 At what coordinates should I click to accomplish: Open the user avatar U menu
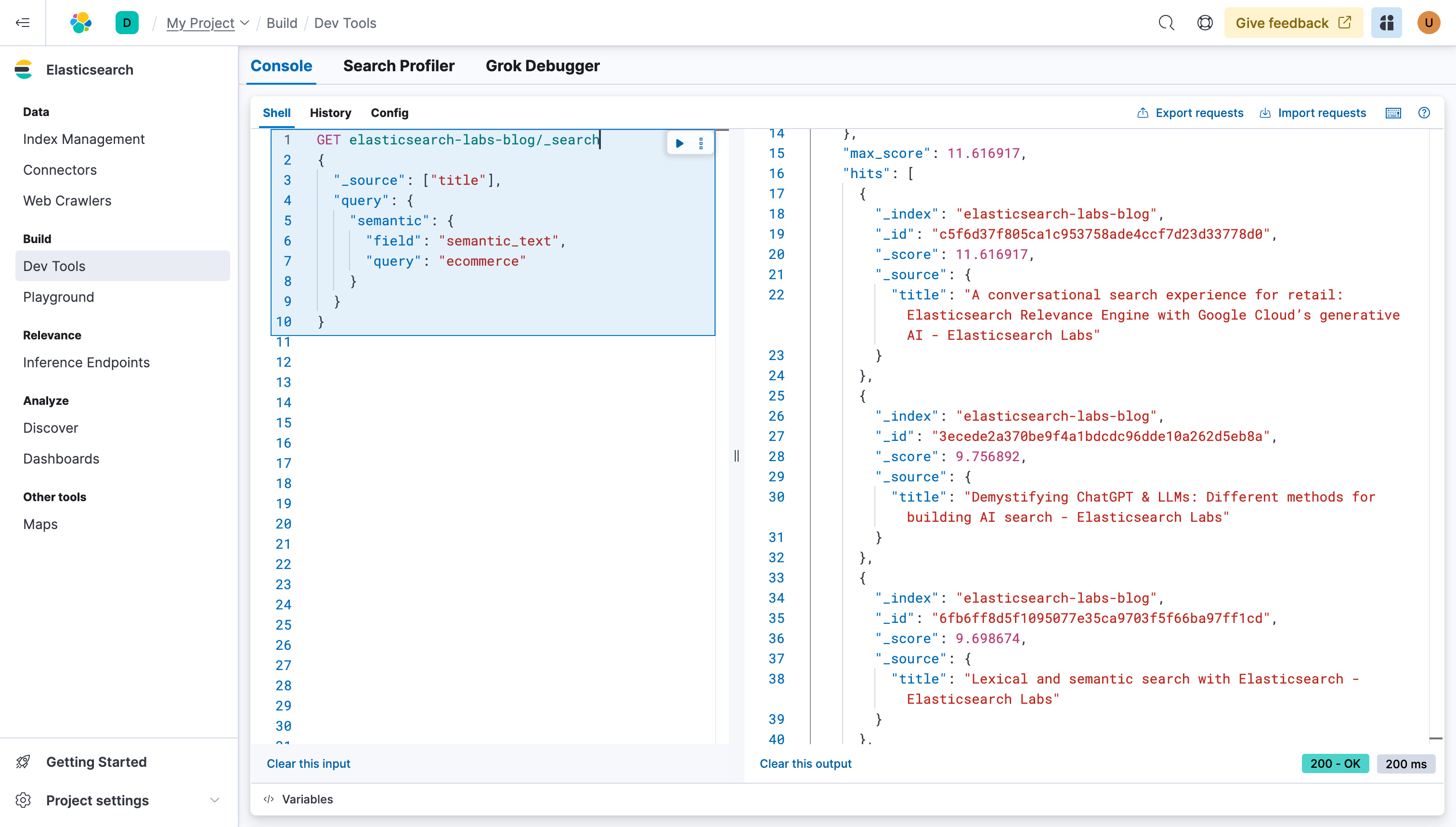(x=1428, y=23)
